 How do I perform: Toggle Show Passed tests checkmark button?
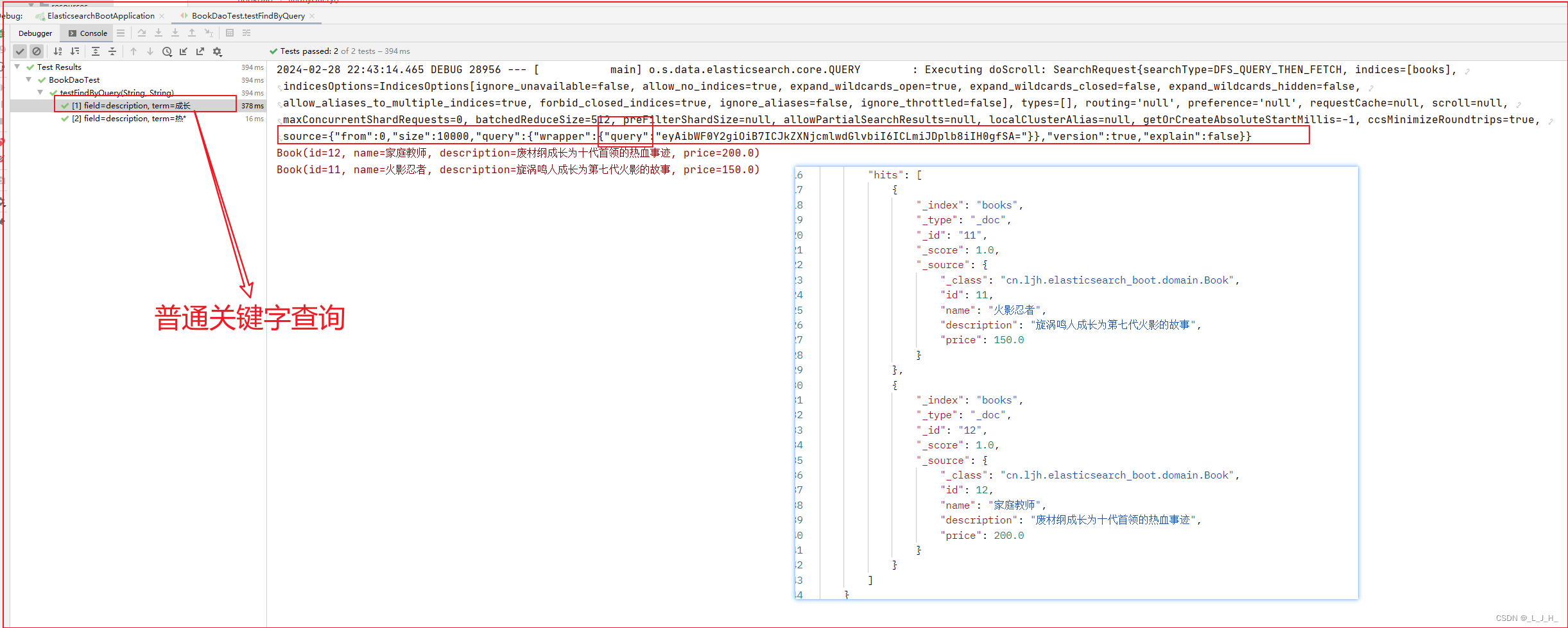click(x=21, y=51)
